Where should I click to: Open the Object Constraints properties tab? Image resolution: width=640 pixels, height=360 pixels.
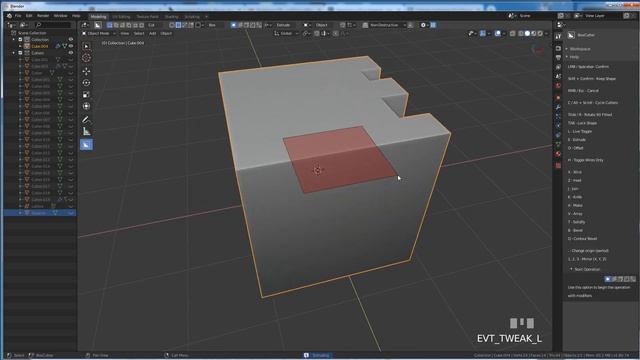(558, 136)
